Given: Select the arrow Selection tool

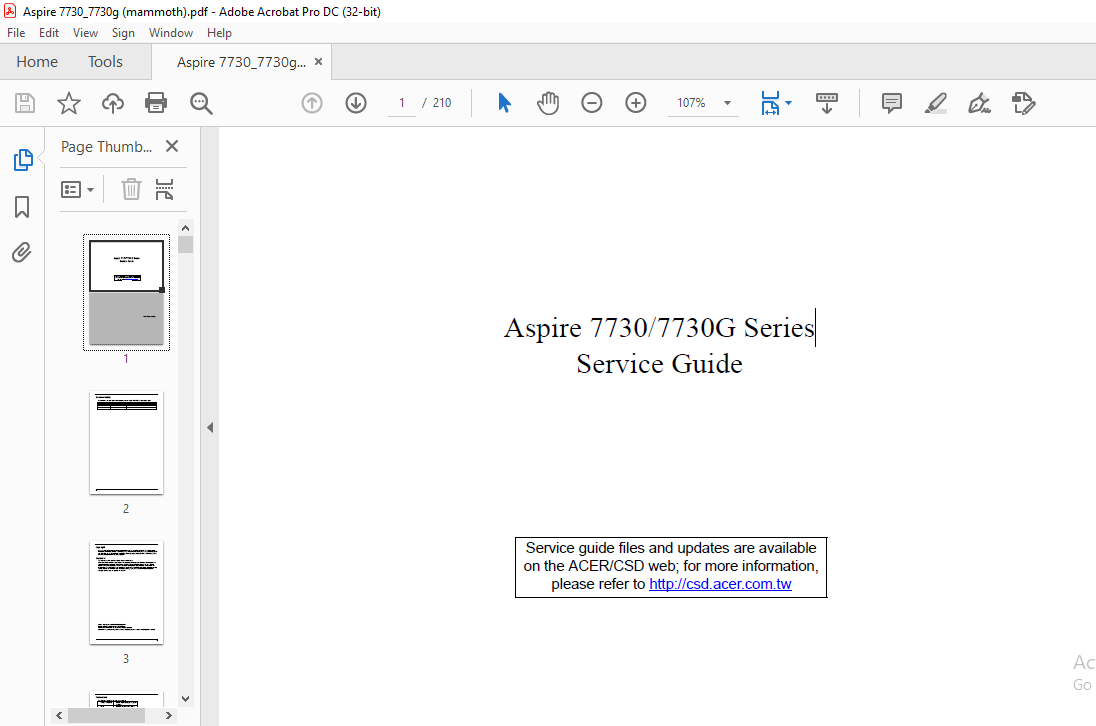Looking at the screenshot, I should click(504, 103).
